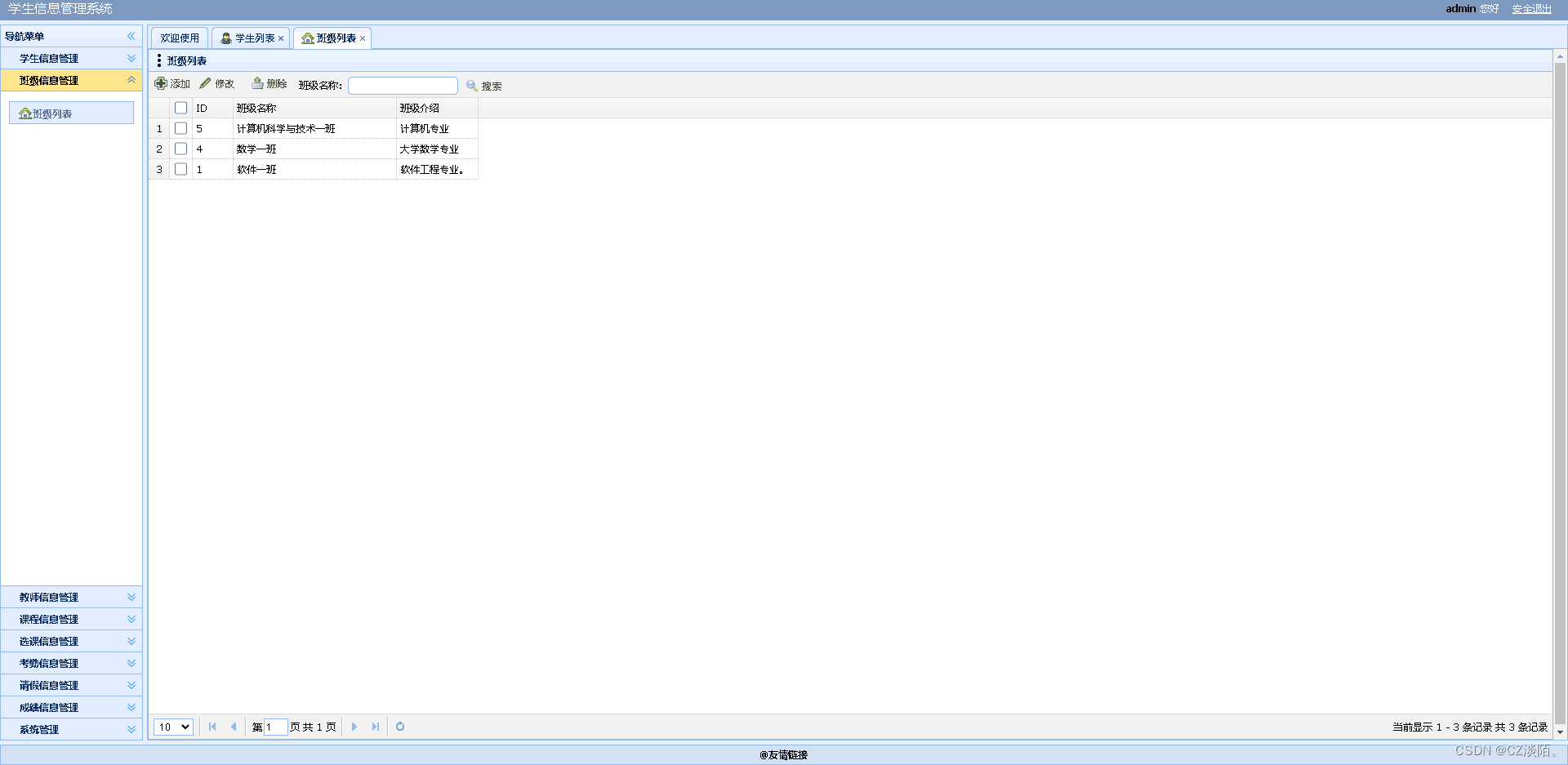Click the @友情链接 footer link

point(783,754)
